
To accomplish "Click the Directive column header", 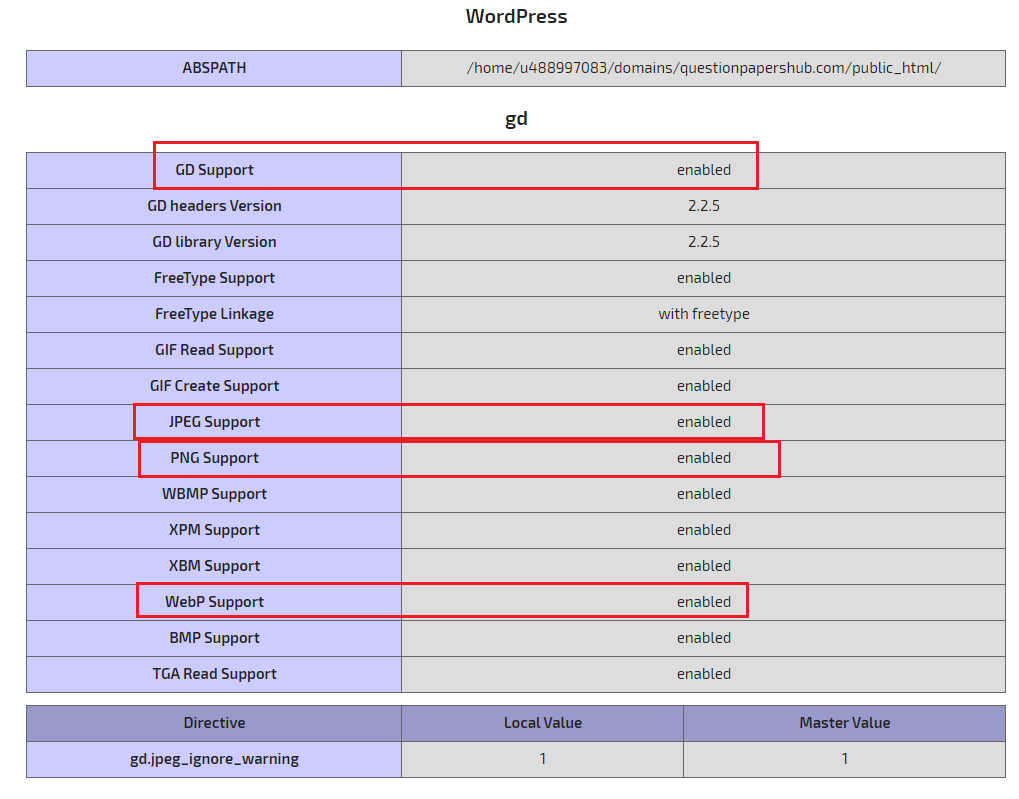I will tap(214, 724).
